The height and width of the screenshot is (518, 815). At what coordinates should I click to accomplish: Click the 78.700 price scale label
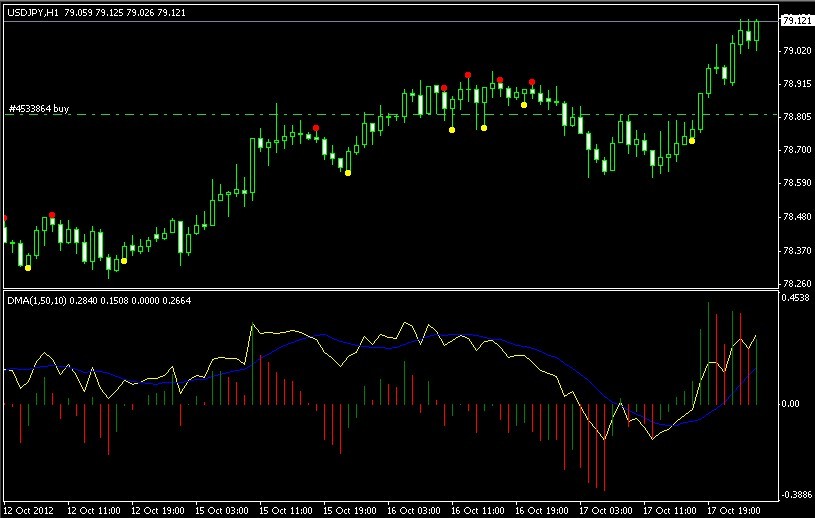[797, 150]
